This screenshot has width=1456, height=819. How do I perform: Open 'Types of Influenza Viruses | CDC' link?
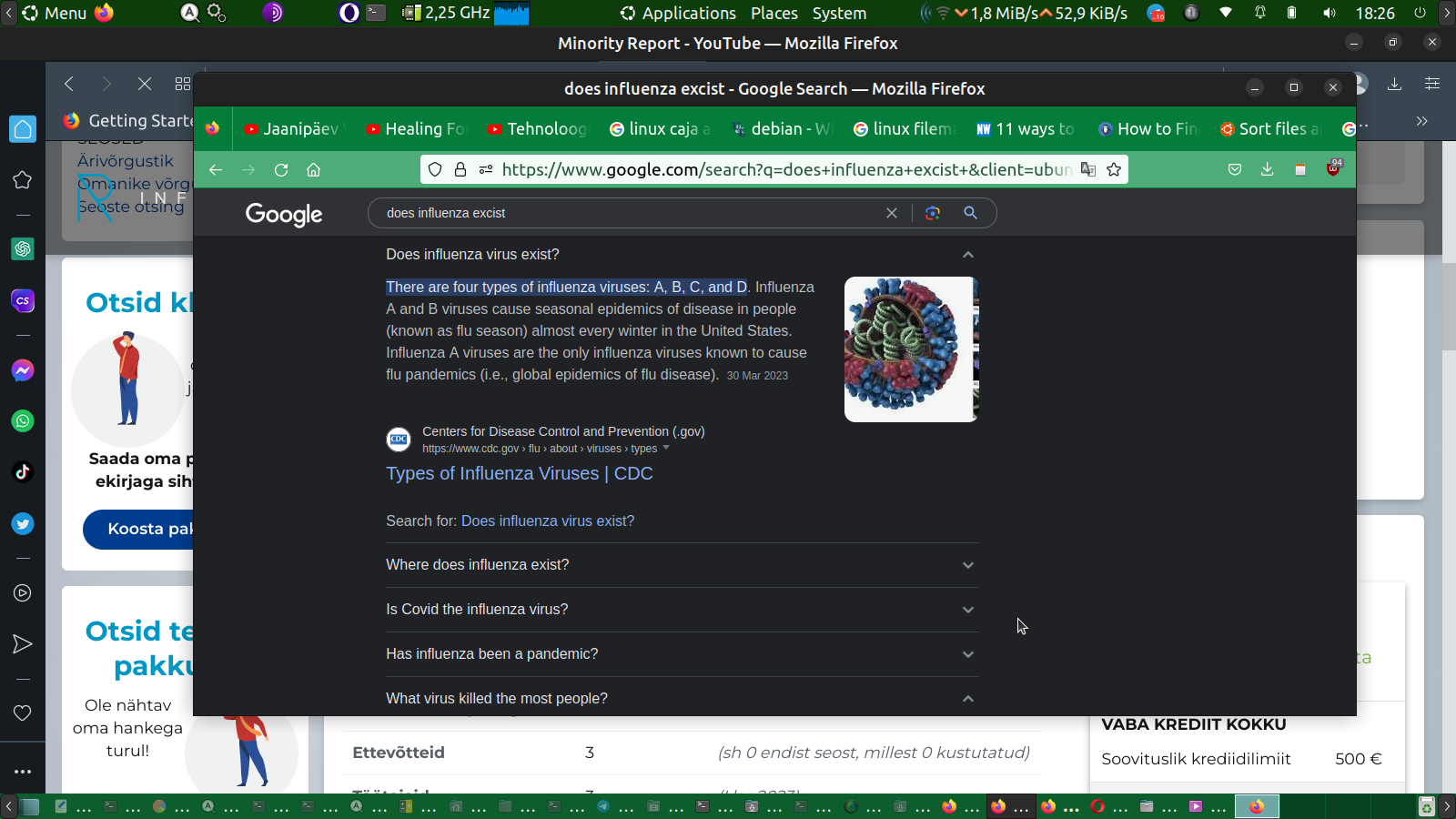520,473
